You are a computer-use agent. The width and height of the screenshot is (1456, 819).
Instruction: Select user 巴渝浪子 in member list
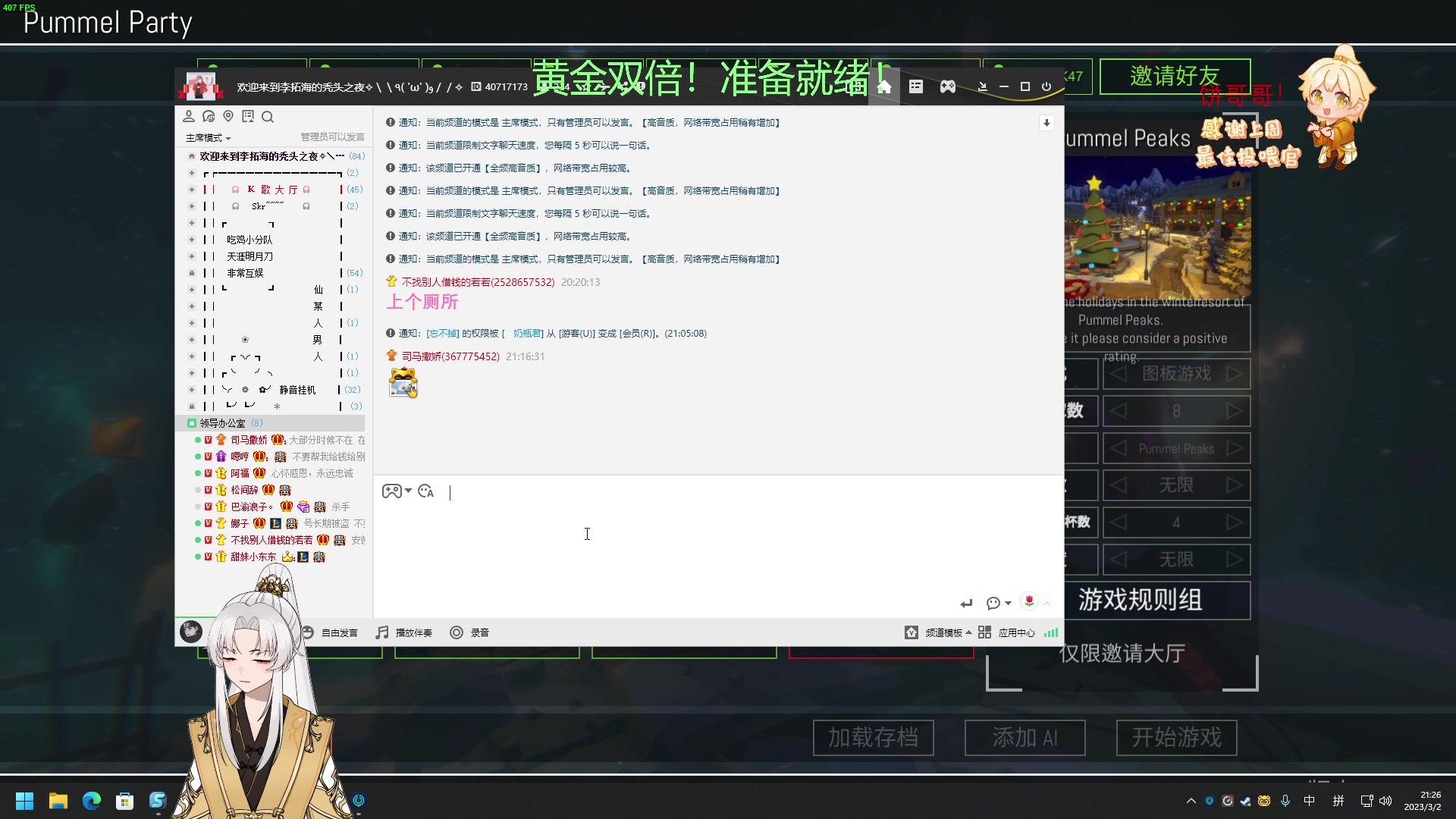pos(251,507)
